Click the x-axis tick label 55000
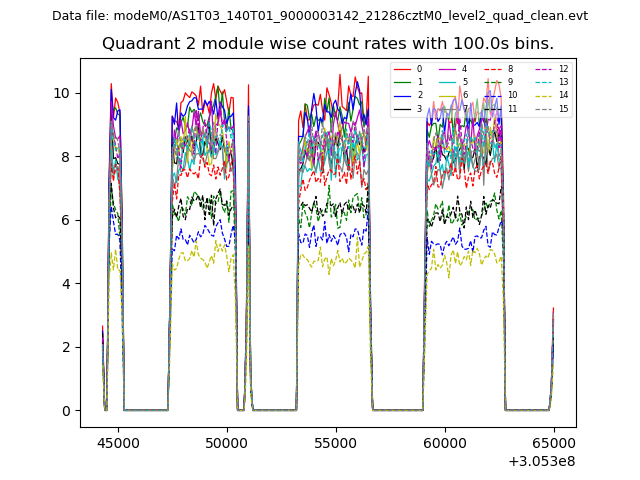This screenshot has height=480, width=640. (336, 443)
